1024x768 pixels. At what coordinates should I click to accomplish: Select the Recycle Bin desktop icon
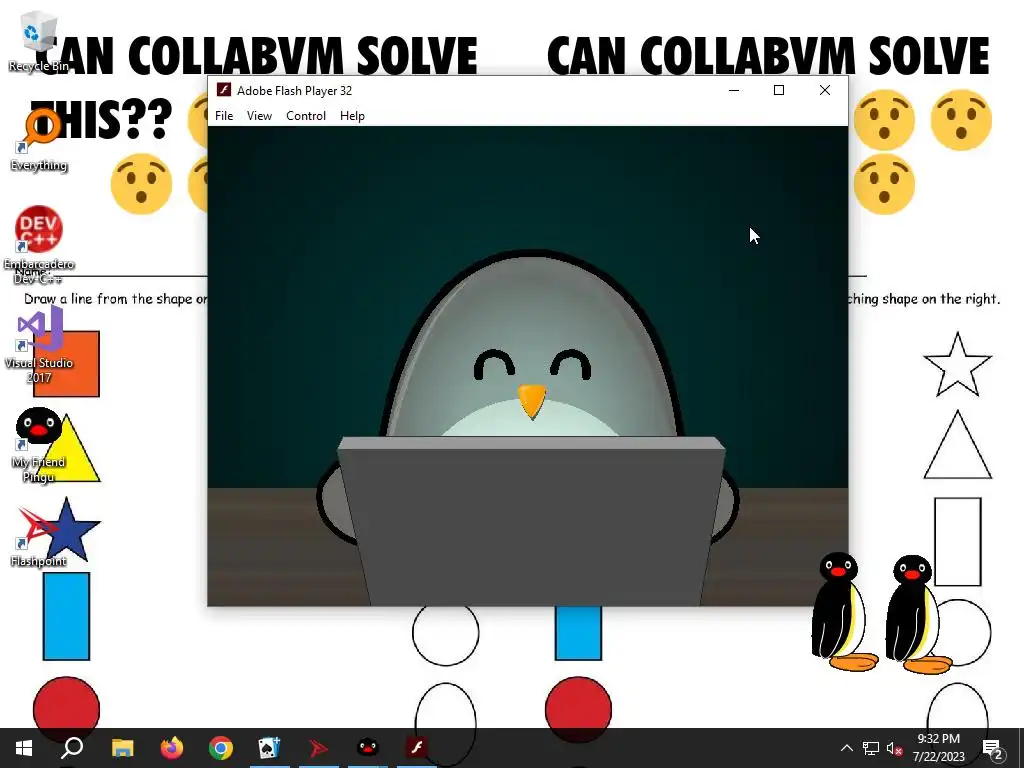[x=38, y=42]
